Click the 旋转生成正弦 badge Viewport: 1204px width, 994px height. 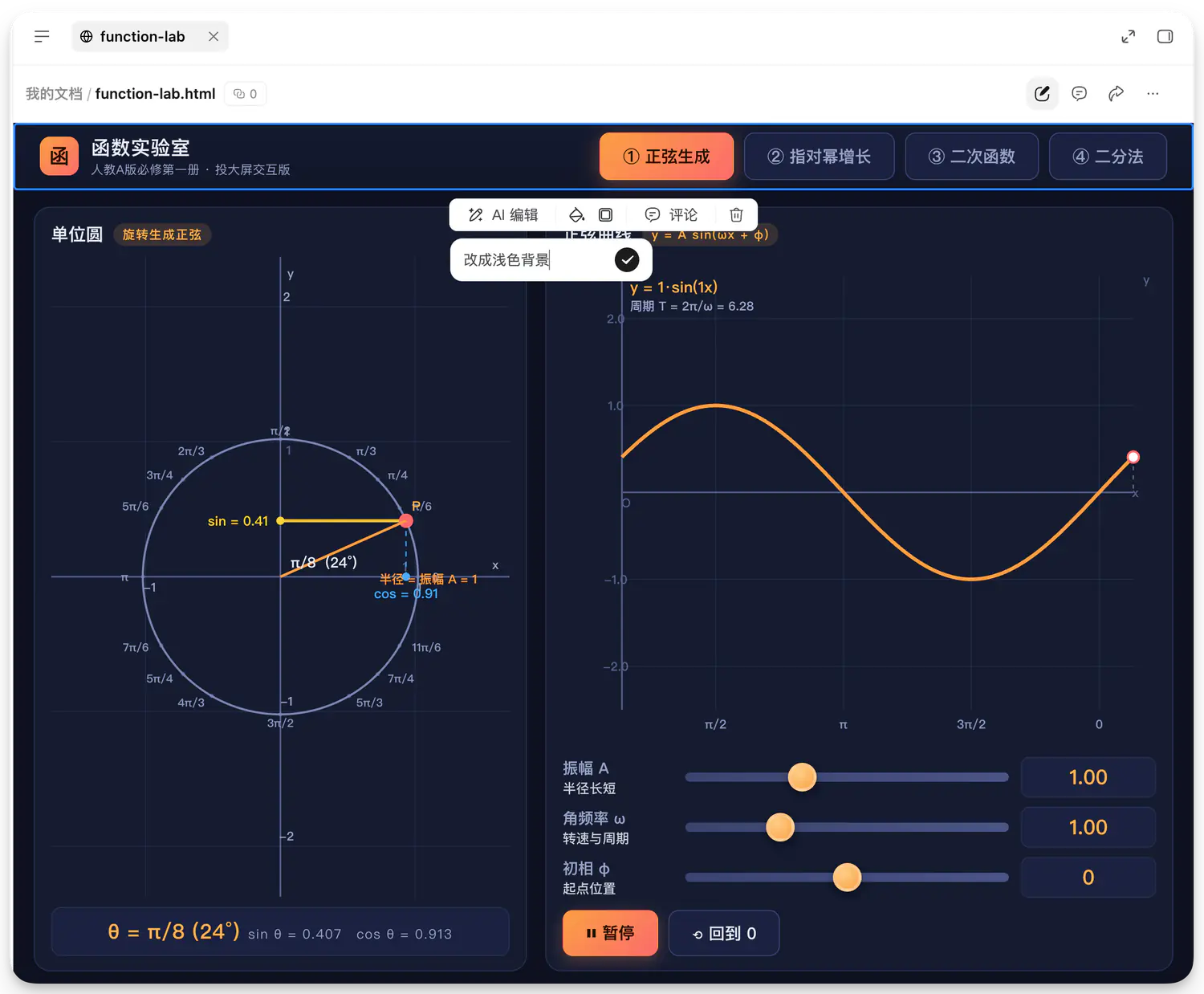tap(162, 234)
